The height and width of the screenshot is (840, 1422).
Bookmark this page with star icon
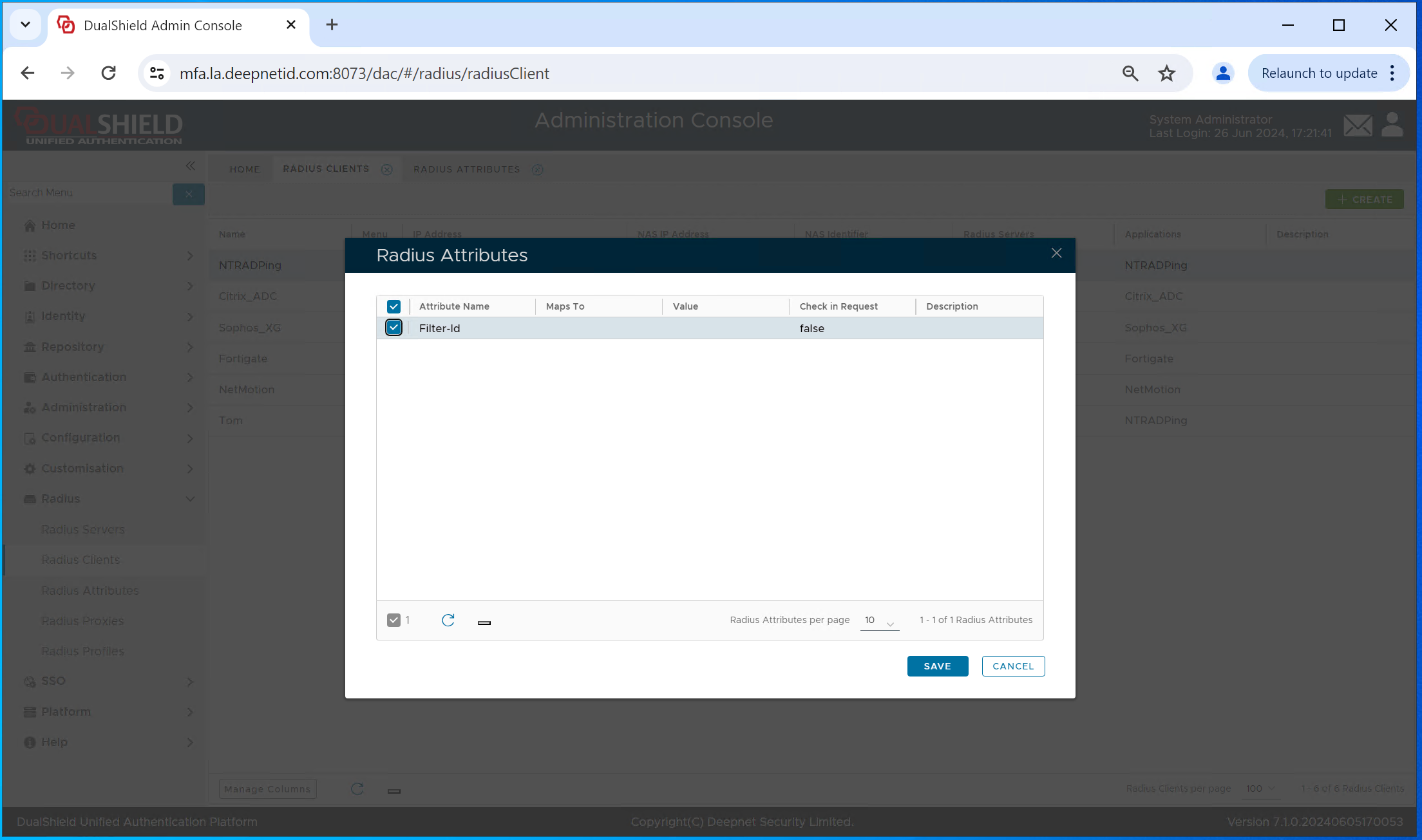click(1166, 73)
